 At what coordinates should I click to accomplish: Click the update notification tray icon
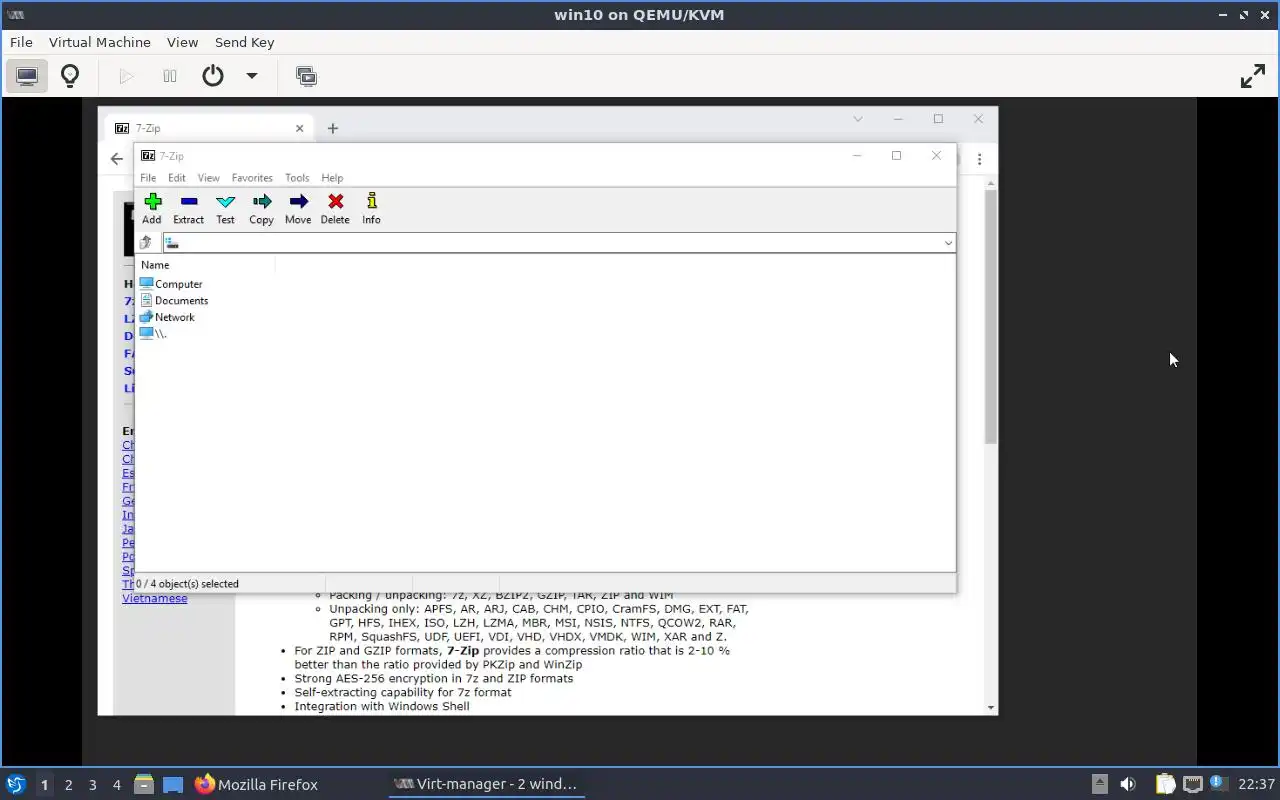pyautogui.click(x=1219, y=783)
